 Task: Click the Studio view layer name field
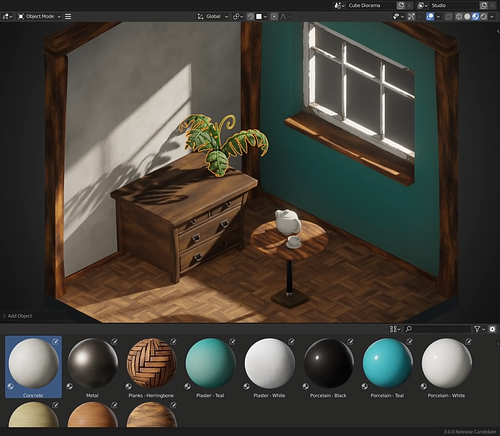pyautogui.click(x=455, y=5)
